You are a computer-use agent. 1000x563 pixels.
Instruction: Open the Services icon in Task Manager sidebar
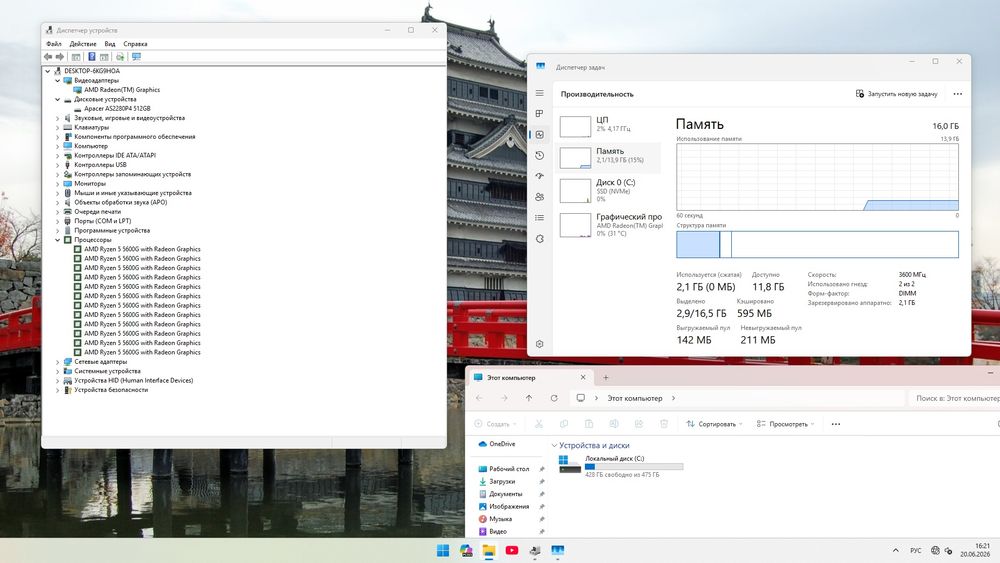click(540, 238)
